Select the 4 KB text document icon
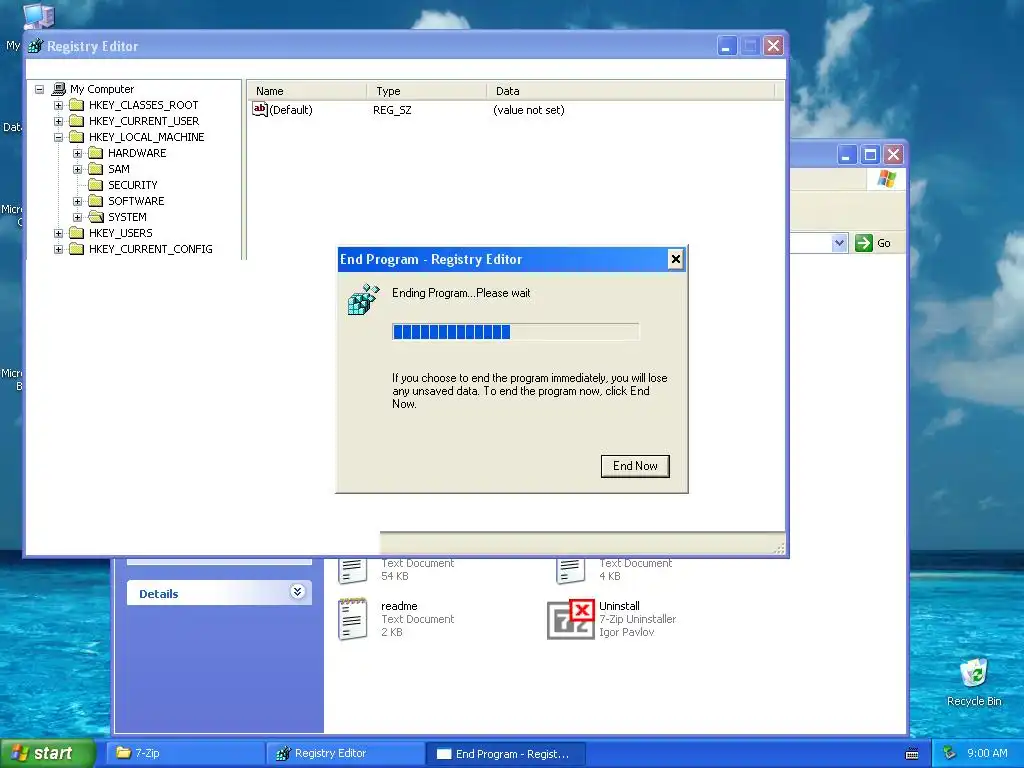 pos(571,571)
